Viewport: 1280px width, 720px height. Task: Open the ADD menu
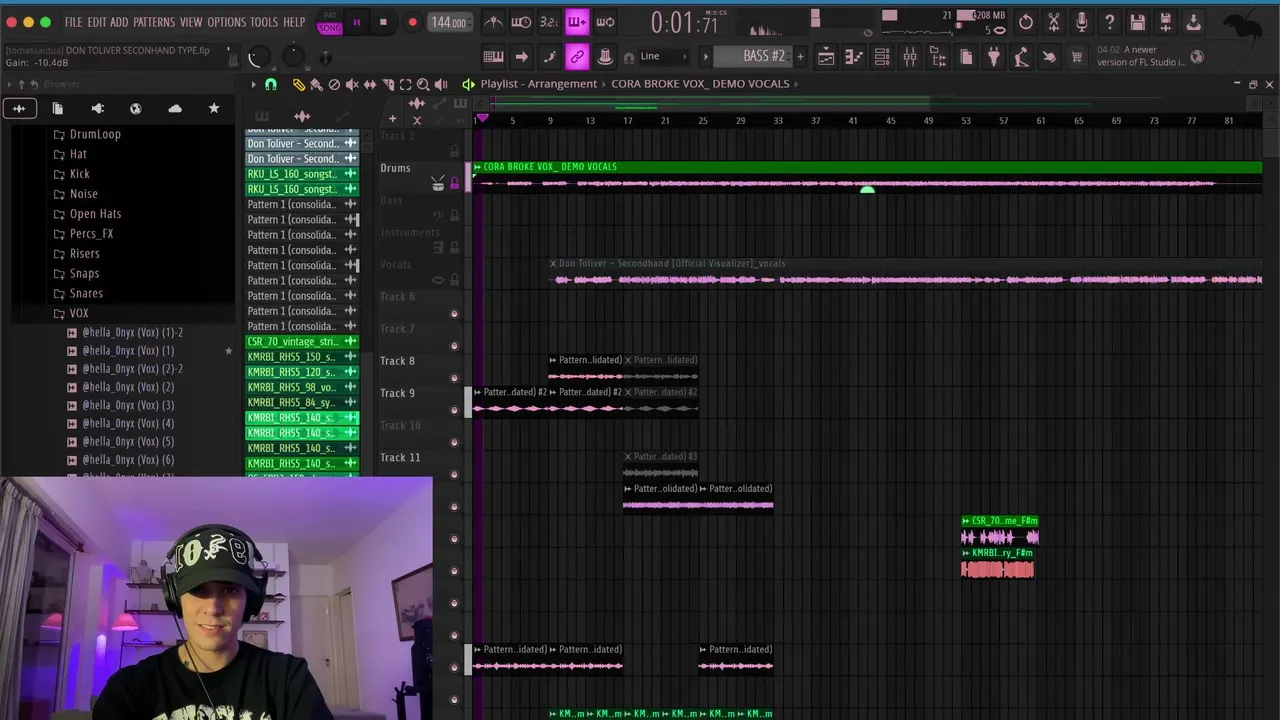click(x=119, y=22)
